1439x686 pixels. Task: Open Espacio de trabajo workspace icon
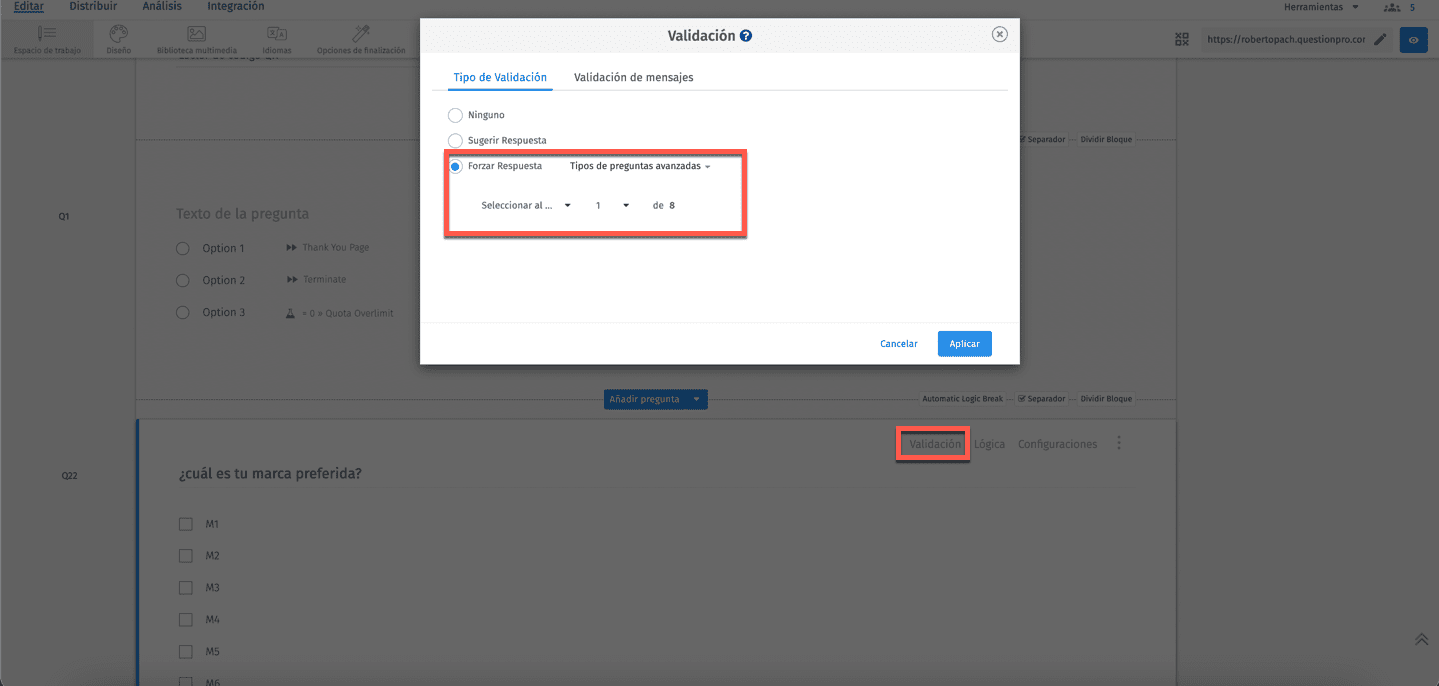click(x=48, y=34)
